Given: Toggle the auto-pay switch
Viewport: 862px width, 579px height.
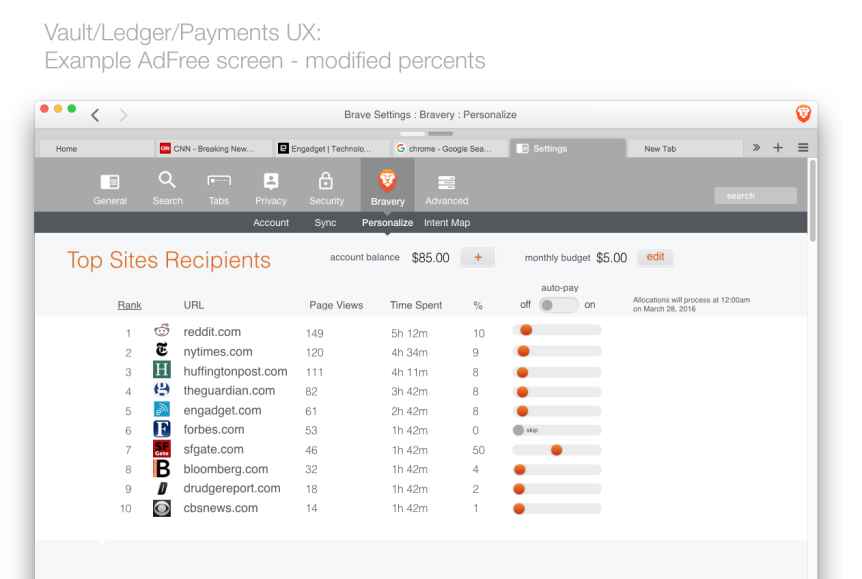Looking at the screenshot, I should pyautogui.click(x=558, y=304).
